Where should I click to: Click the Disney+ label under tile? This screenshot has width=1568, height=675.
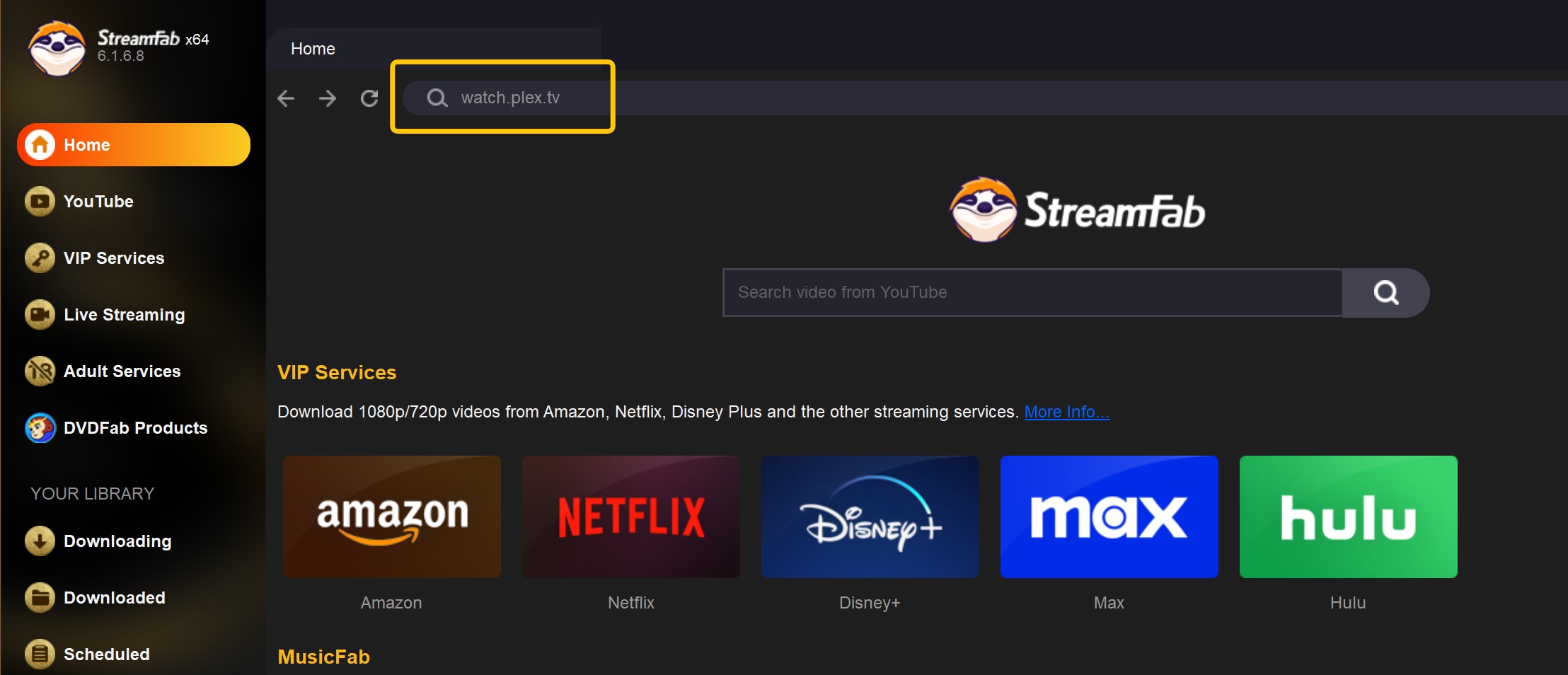870,603
